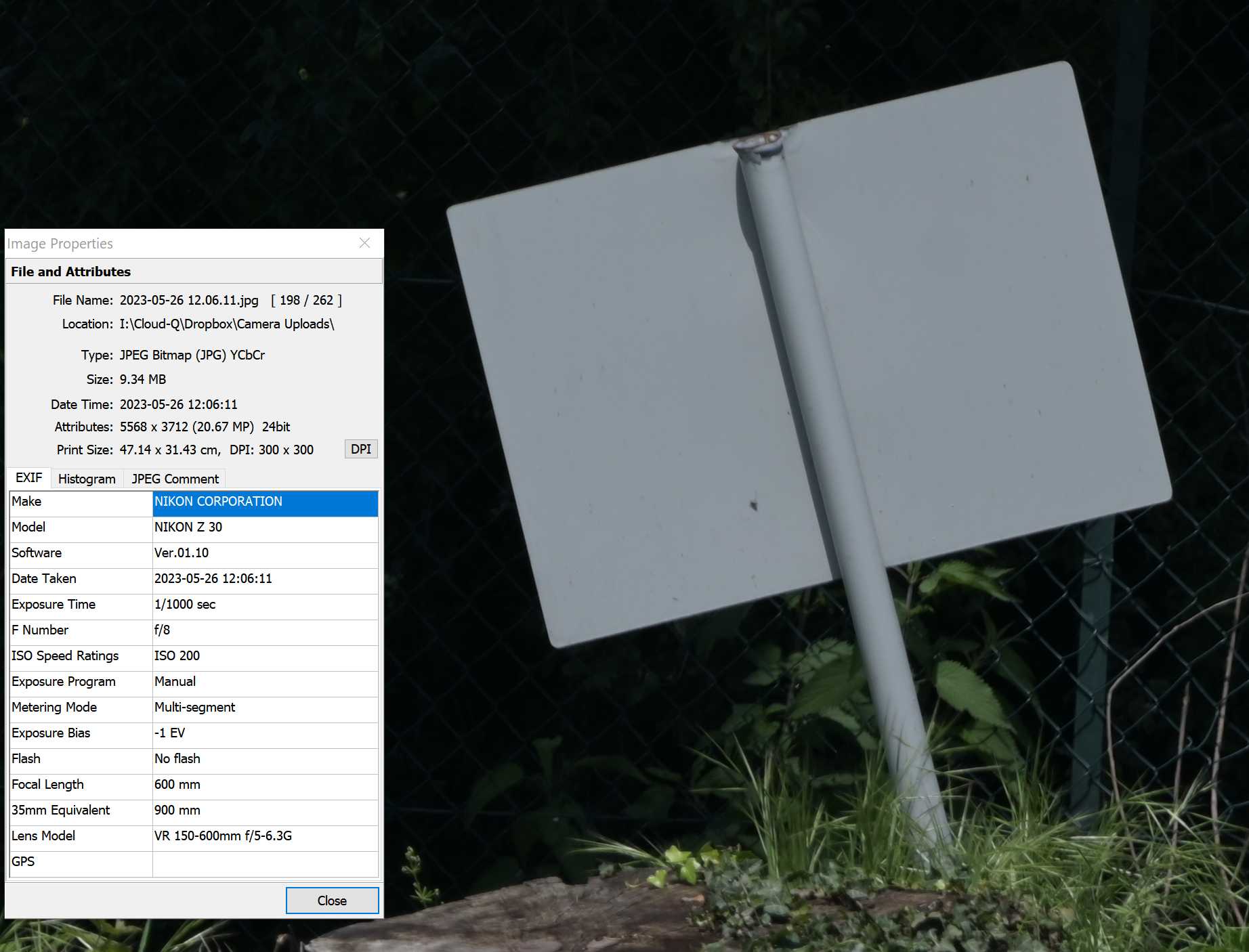This screenshot has height=952, width=1249.
Task: Open the JPEG Comment tab
Action: 175,479
